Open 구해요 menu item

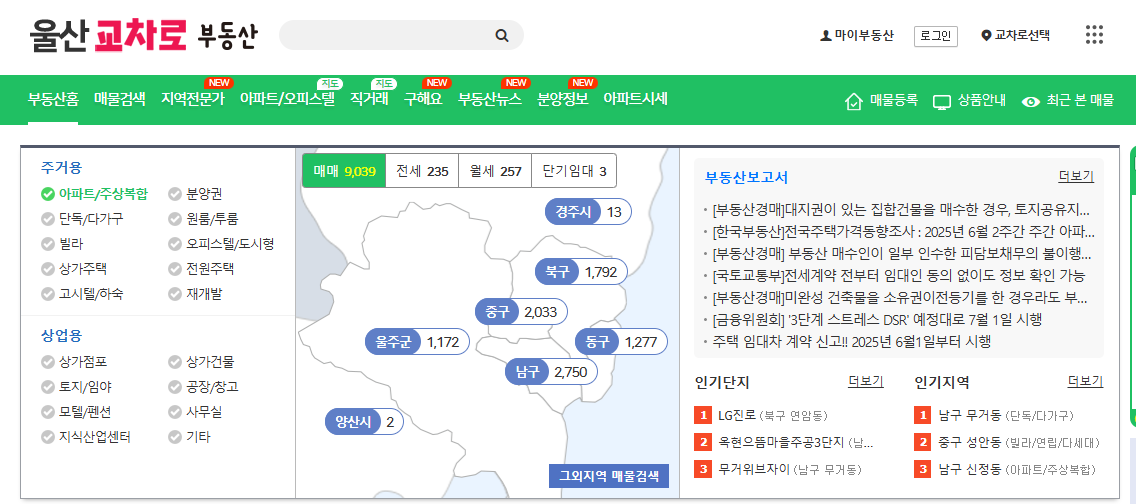click(423, 99)
